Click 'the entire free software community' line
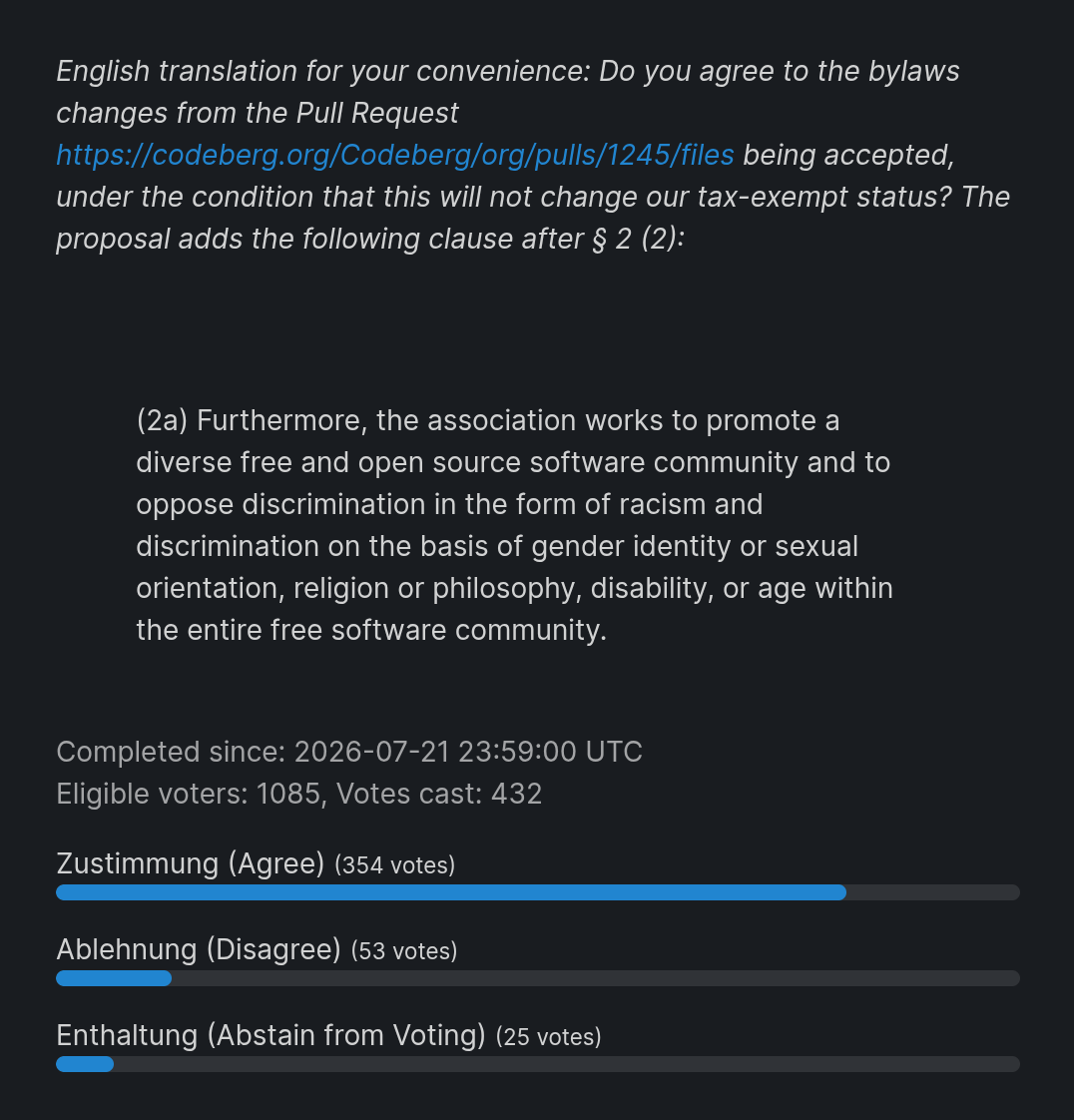 coord(371,630)
